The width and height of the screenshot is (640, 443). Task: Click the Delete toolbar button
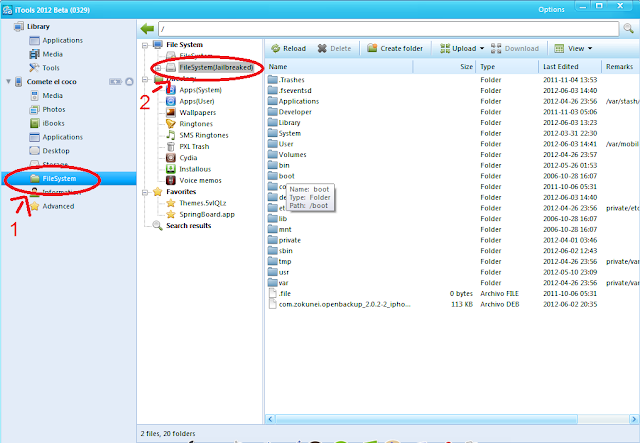(x=334, y=49)
